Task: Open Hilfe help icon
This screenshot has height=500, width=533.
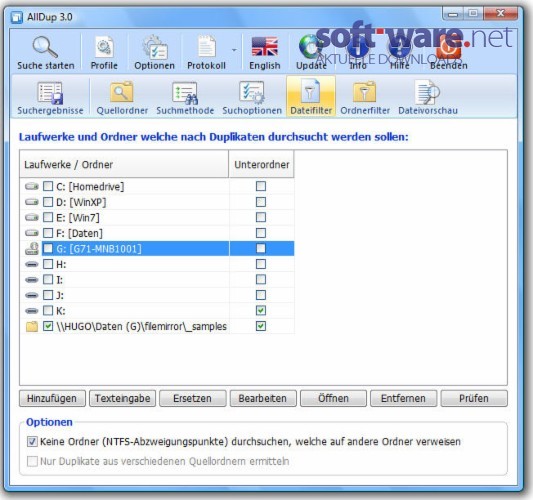Action: pyautogui.click(x=400, y=53)
